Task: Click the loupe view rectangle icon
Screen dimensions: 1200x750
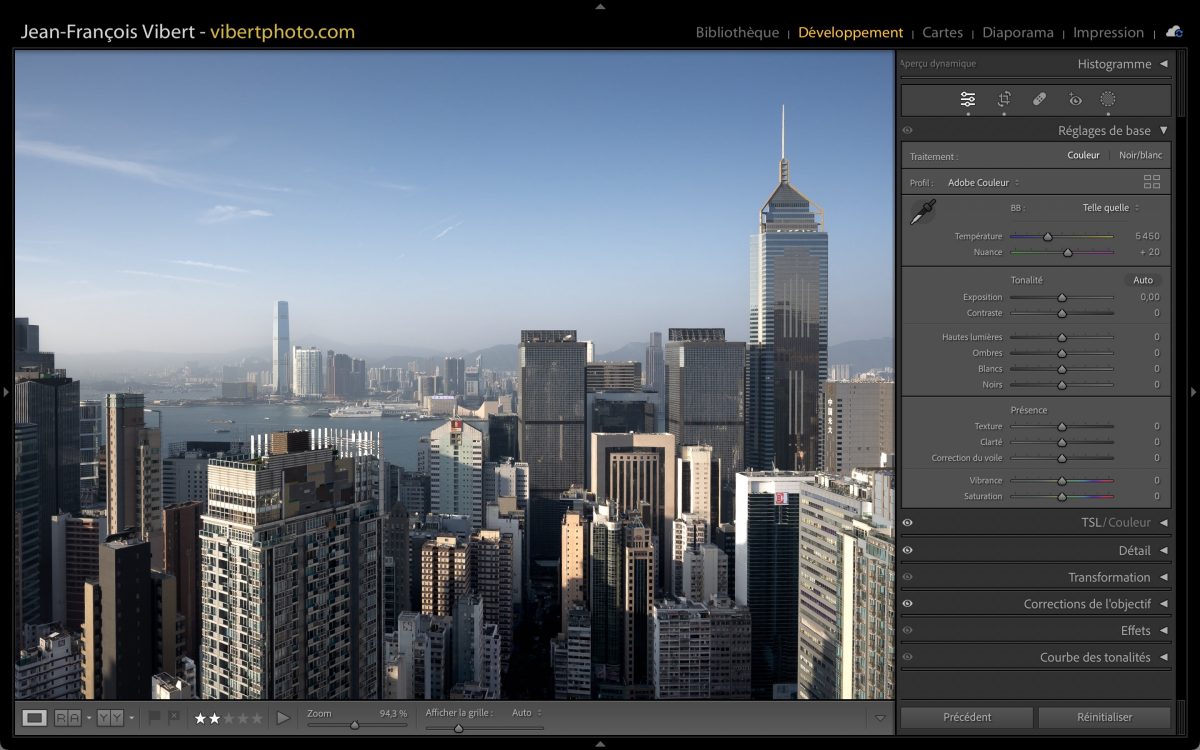Action: click(35, 717)
